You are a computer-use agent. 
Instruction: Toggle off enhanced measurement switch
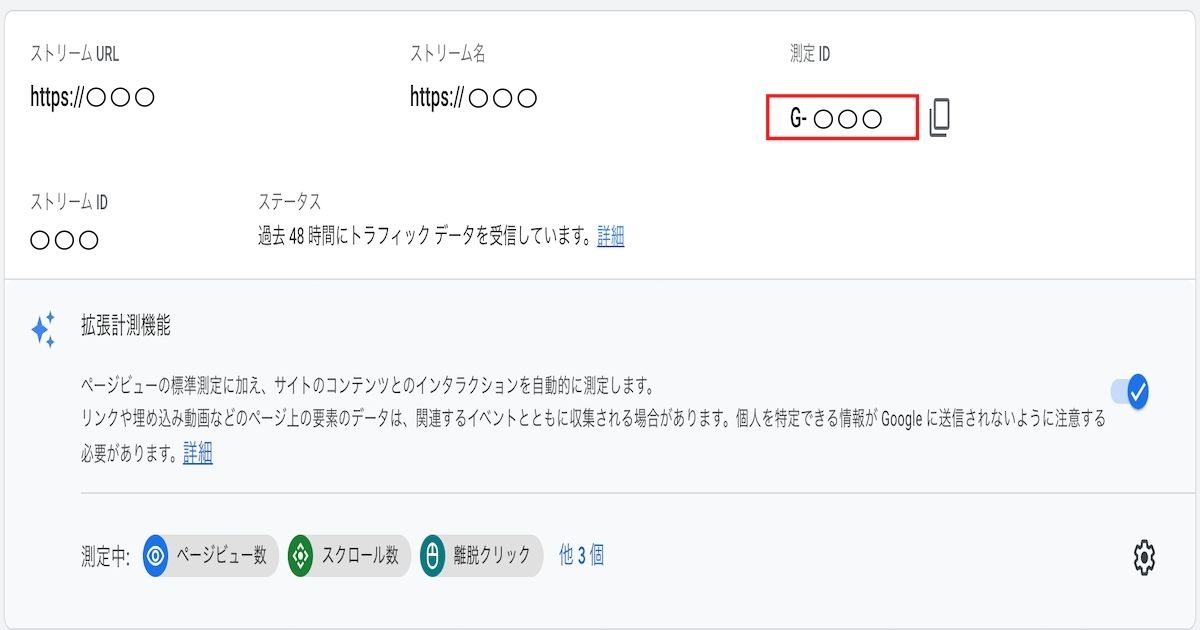[x=1130, y=392]
